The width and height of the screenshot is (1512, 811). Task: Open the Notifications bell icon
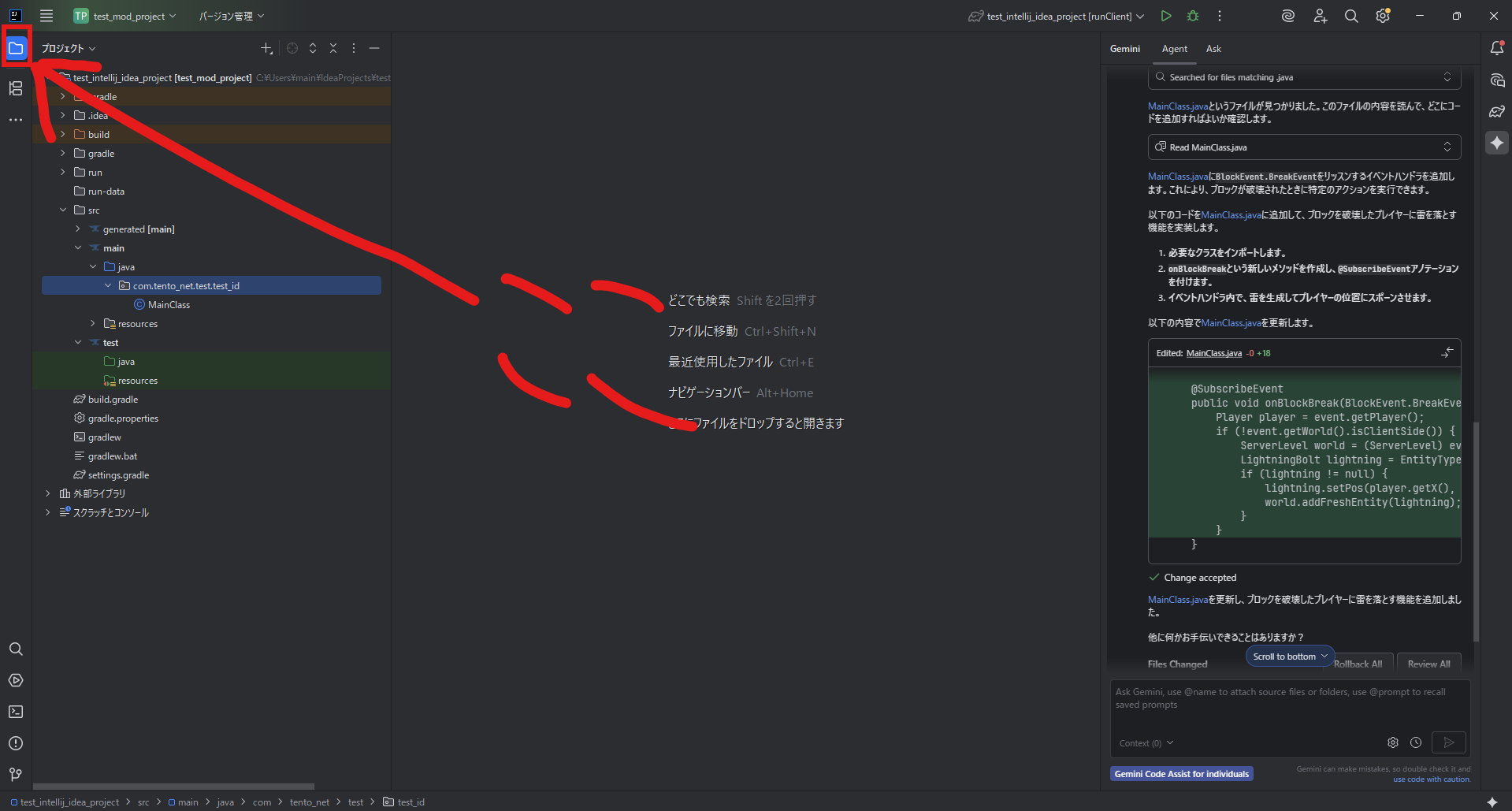click(1497, 48)
